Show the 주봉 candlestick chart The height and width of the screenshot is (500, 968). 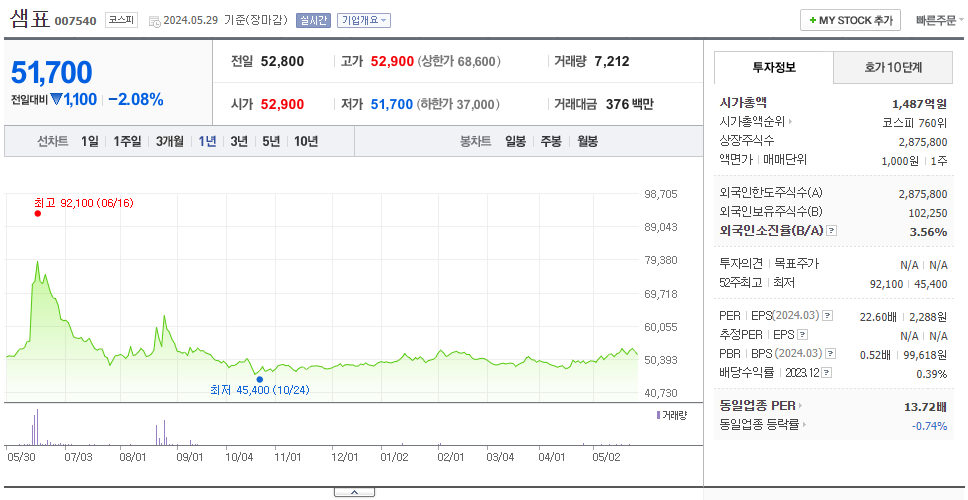tap(551, 141)
